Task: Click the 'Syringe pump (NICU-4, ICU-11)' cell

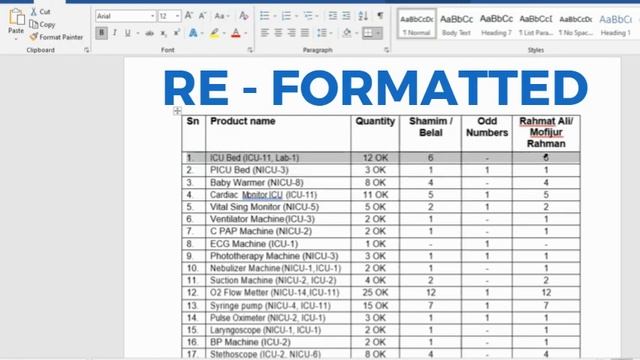Action: click(x=278, y=306)
